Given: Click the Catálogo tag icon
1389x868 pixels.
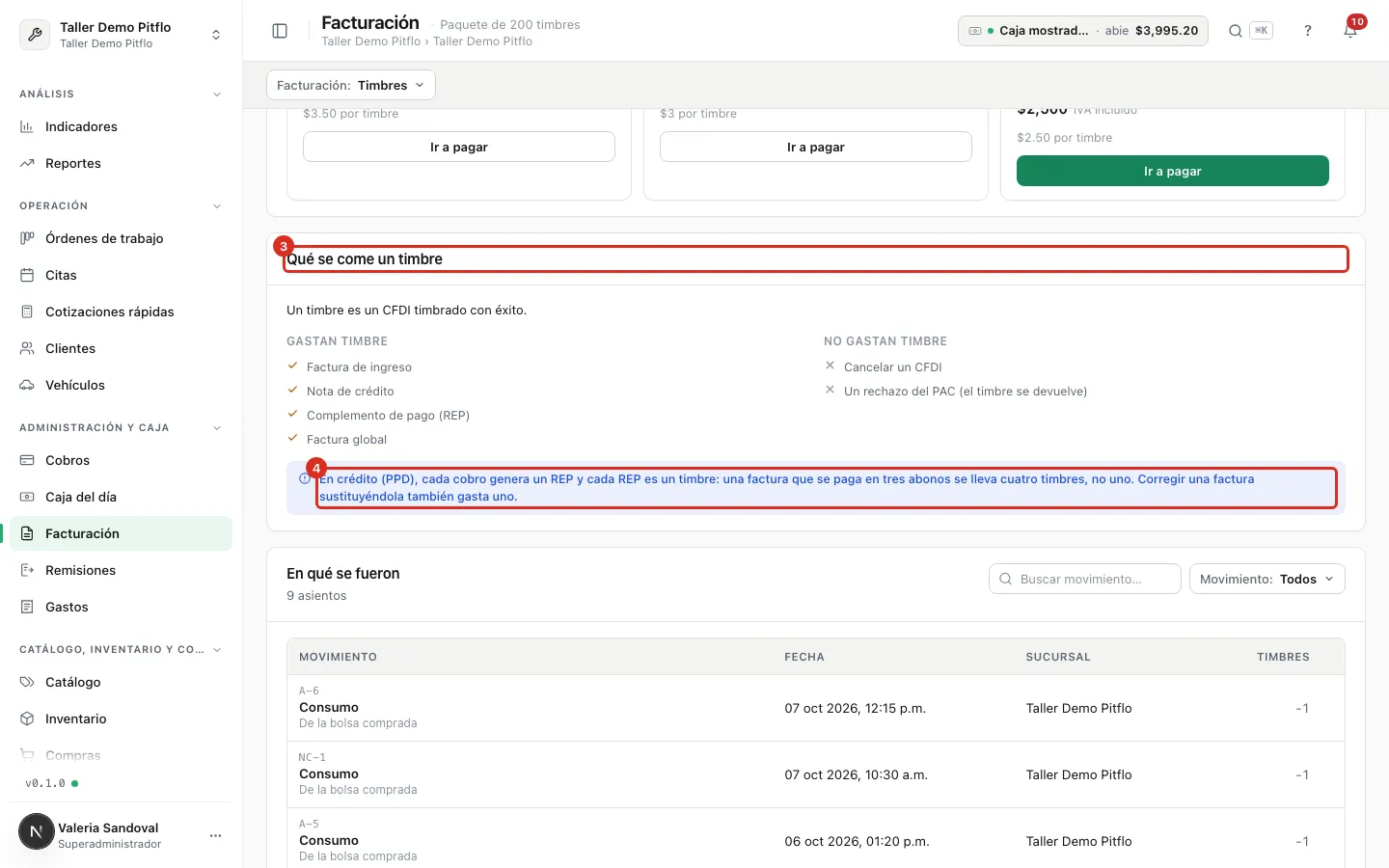Looking at the screenshot, I should pyautogui.click(x=27, y=682).
